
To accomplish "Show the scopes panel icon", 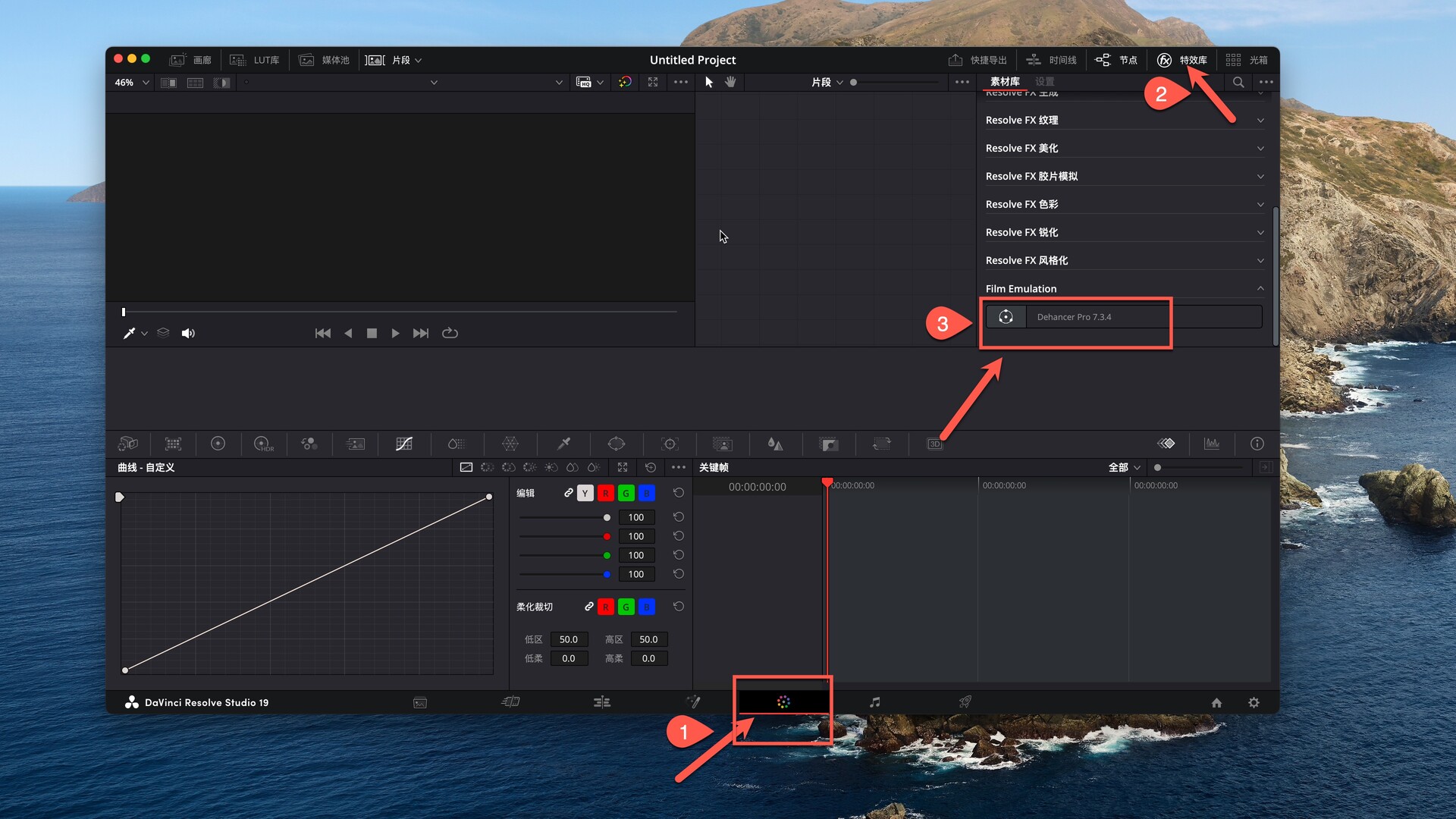I will click(x=1211, y=444).
